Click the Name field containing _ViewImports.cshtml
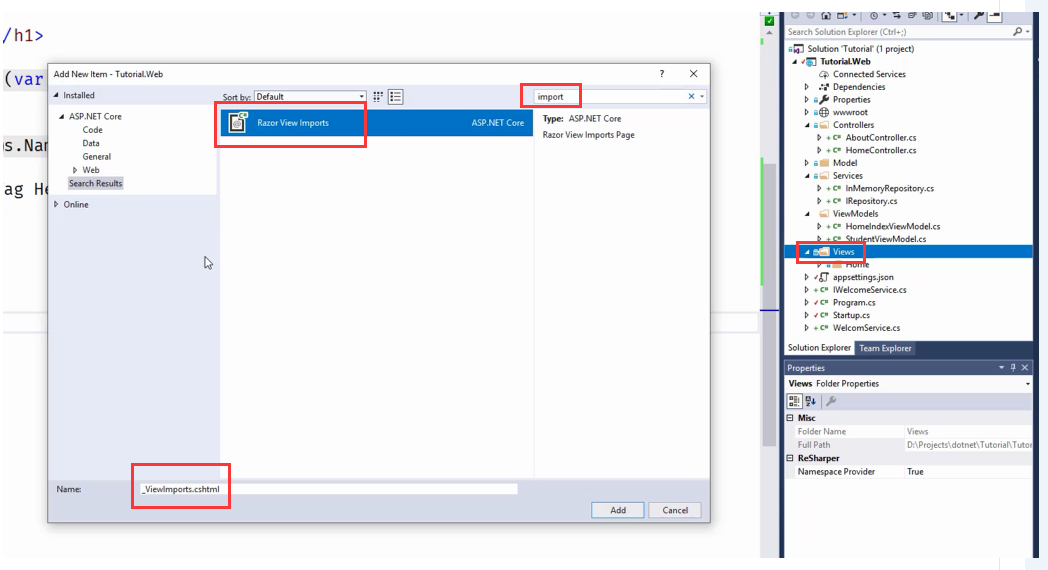 328,489
